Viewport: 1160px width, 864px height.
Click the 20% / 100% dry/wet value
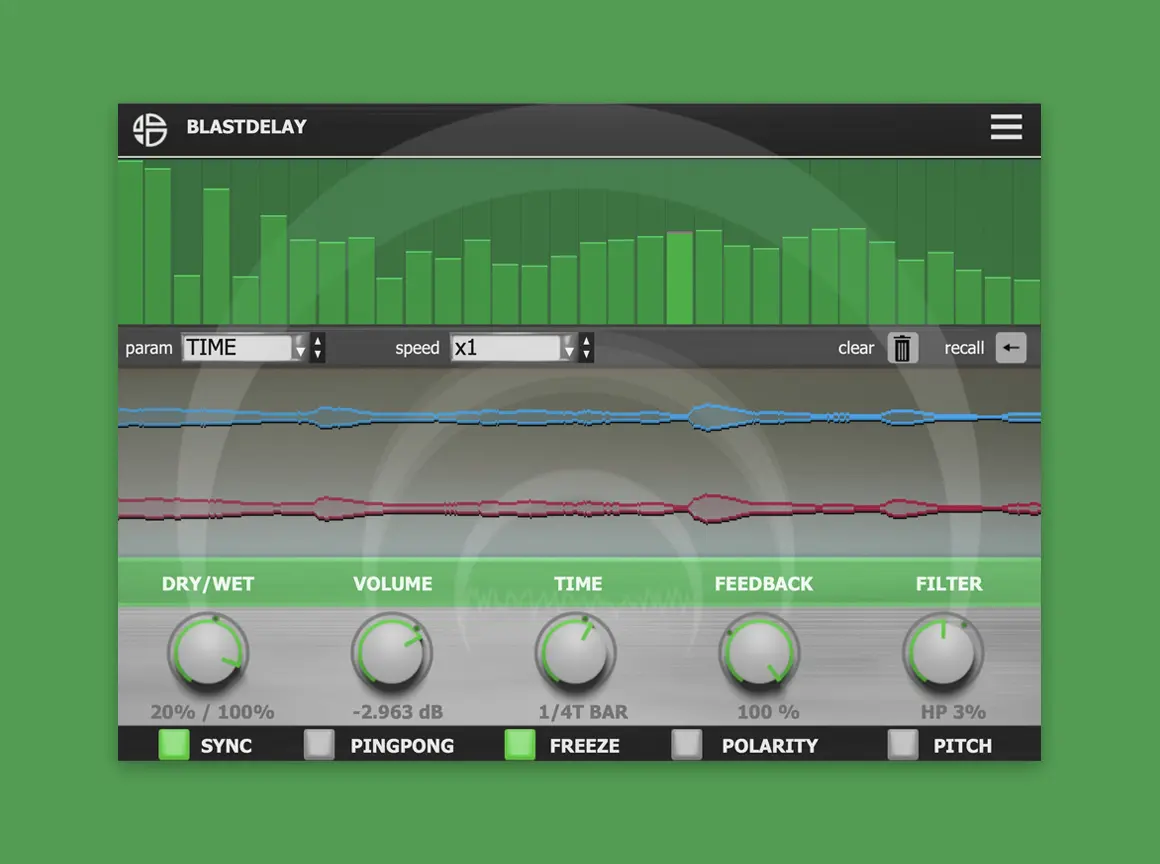click(212, 712)
